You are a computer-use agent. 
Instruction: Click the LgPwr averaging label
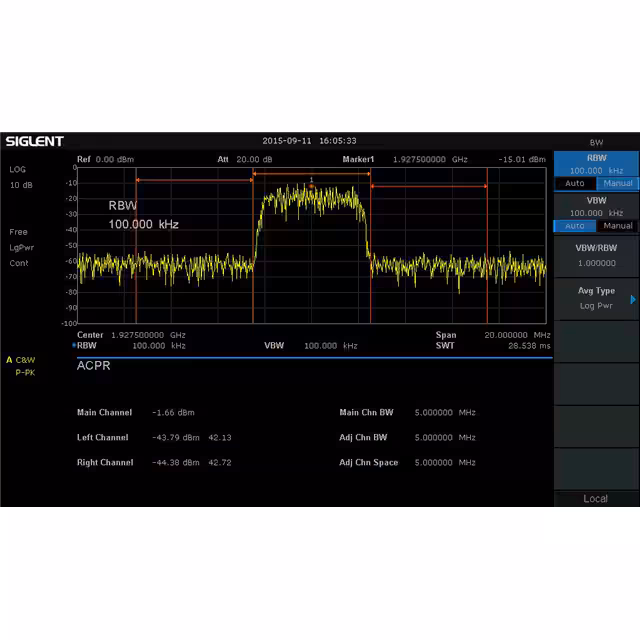(21, 247)
